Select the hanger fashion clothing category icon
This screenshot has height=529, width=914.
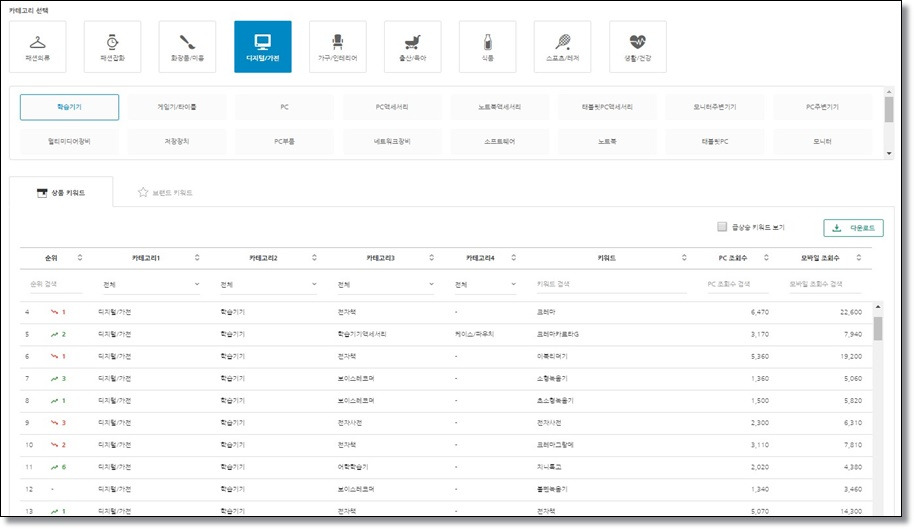point(37,43)
